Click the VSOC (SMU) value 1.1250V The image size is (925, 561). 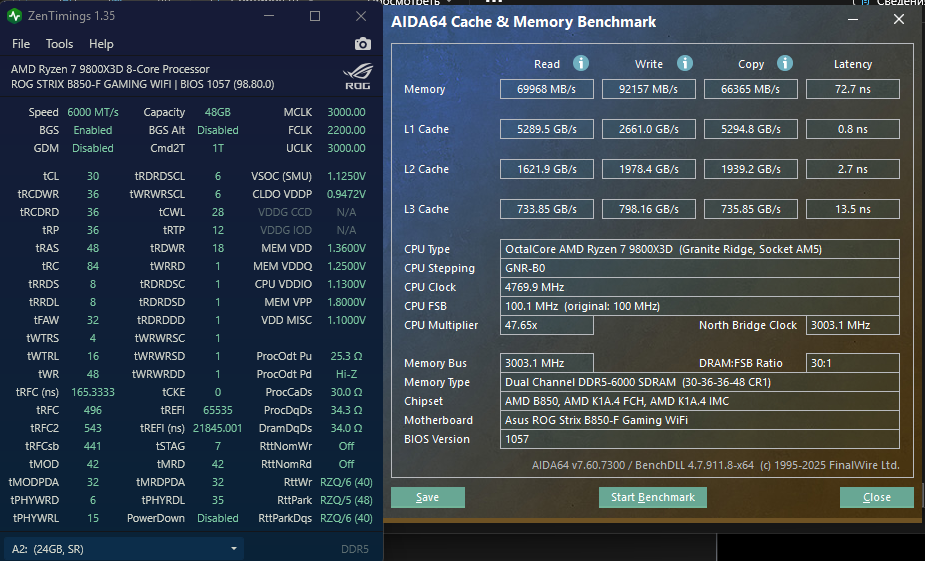click(346, 176)
